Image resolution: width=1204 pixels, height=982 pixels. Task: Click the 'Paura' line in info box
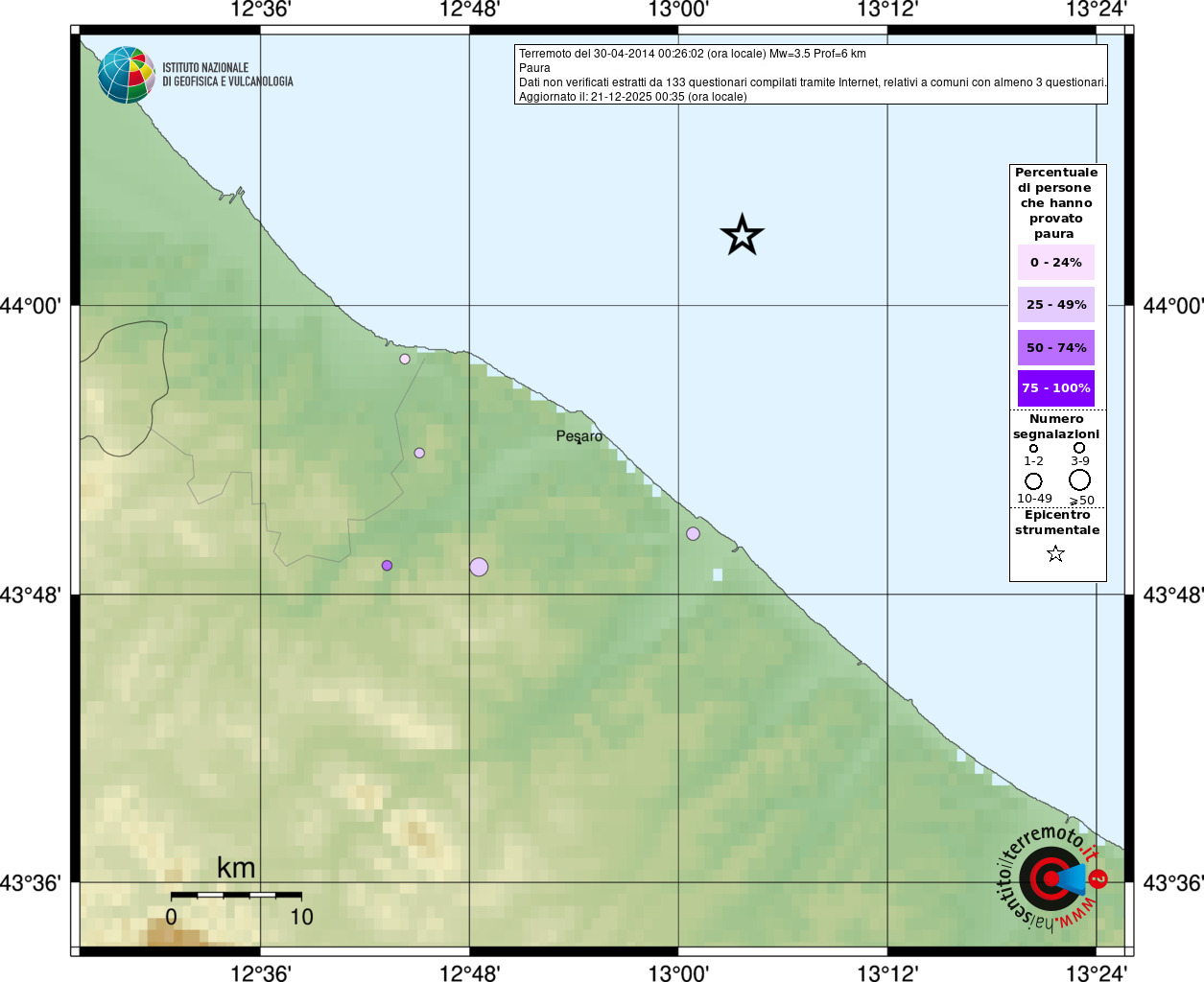tap(534, 68)
